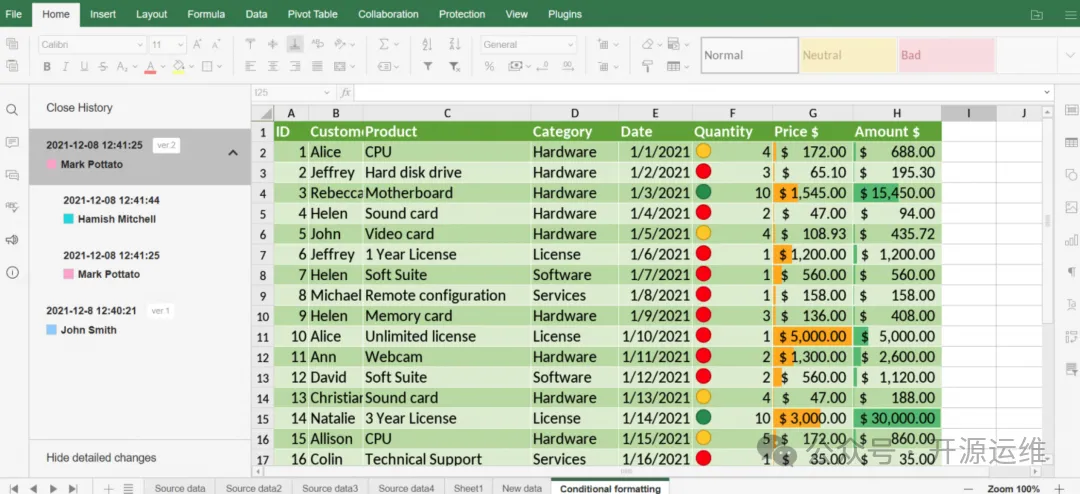Screen dimensions: 1080x494
Task: Click Hide detailed changes
Action: pos(101,457)
